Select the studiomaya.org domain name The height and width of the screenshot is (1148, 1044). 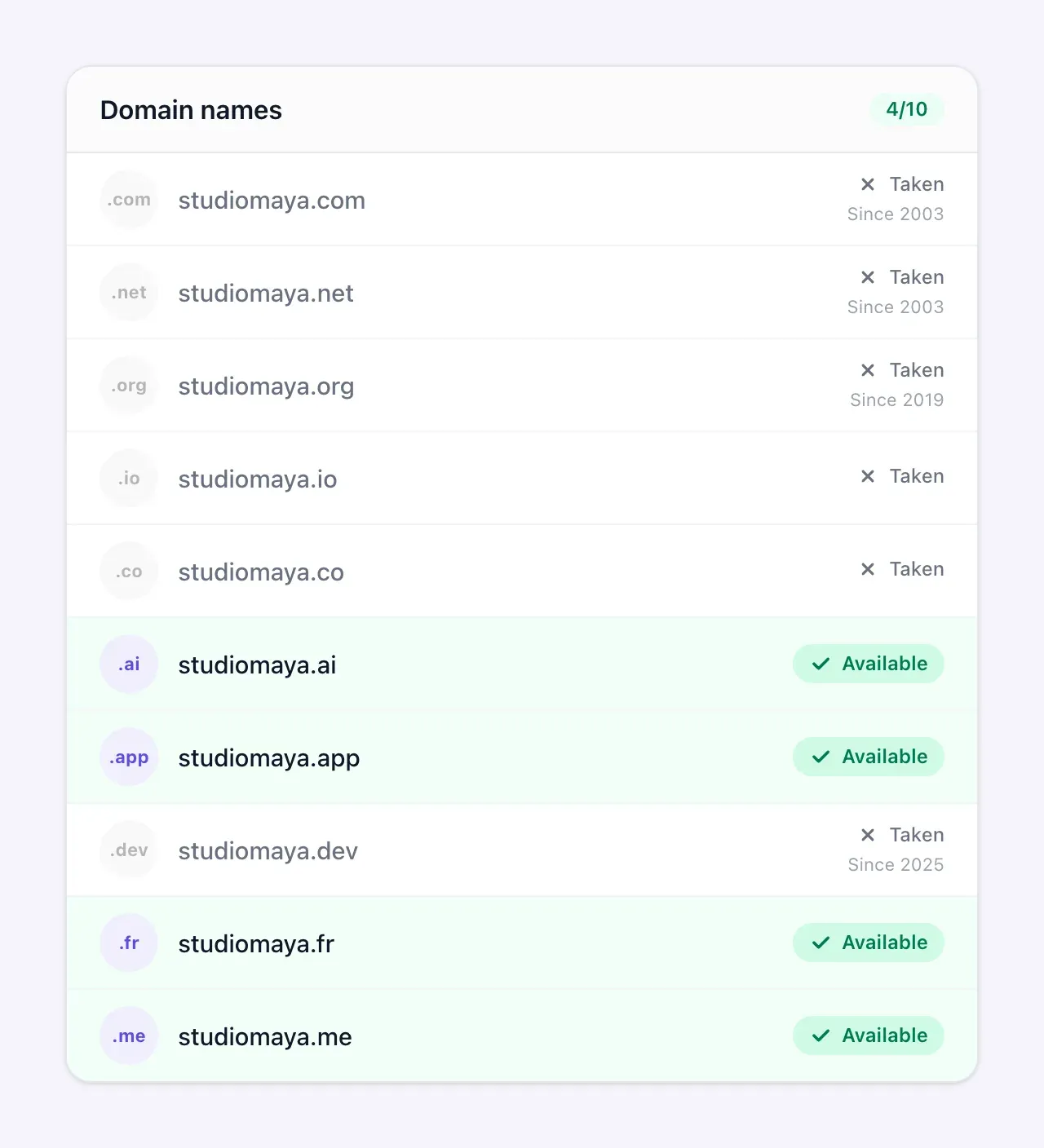(266, 386)
